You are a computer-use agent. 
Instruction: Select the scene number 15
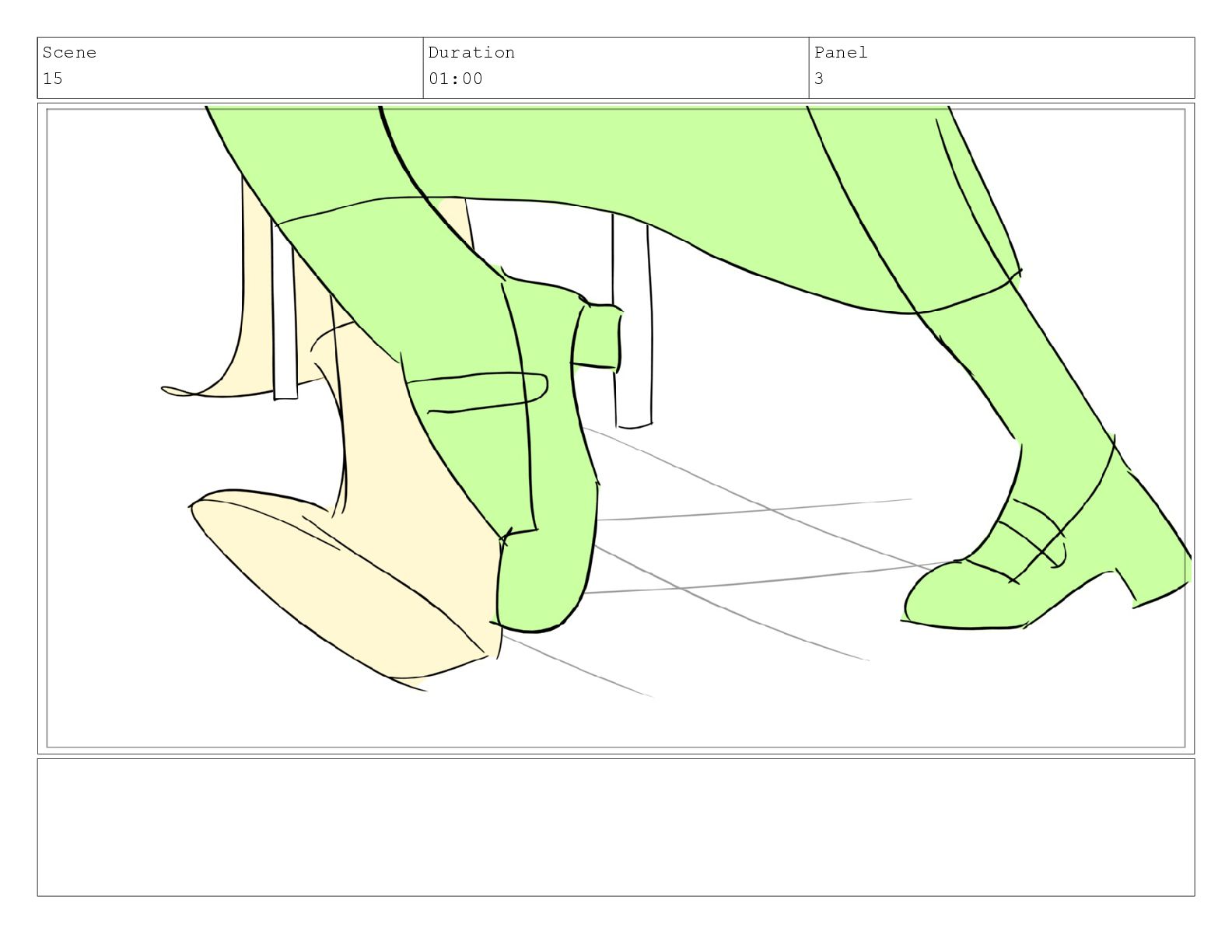[52, 79]
